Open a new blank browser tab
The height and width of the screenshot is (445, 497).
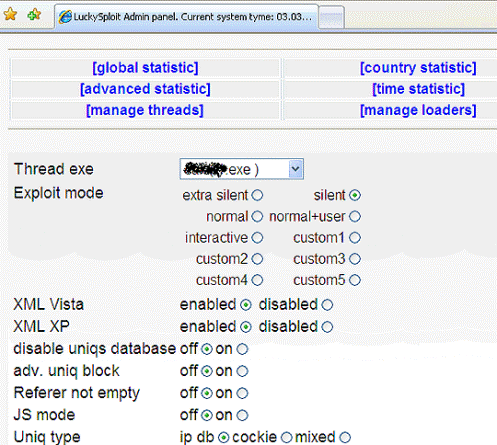(x=331, y=17)
